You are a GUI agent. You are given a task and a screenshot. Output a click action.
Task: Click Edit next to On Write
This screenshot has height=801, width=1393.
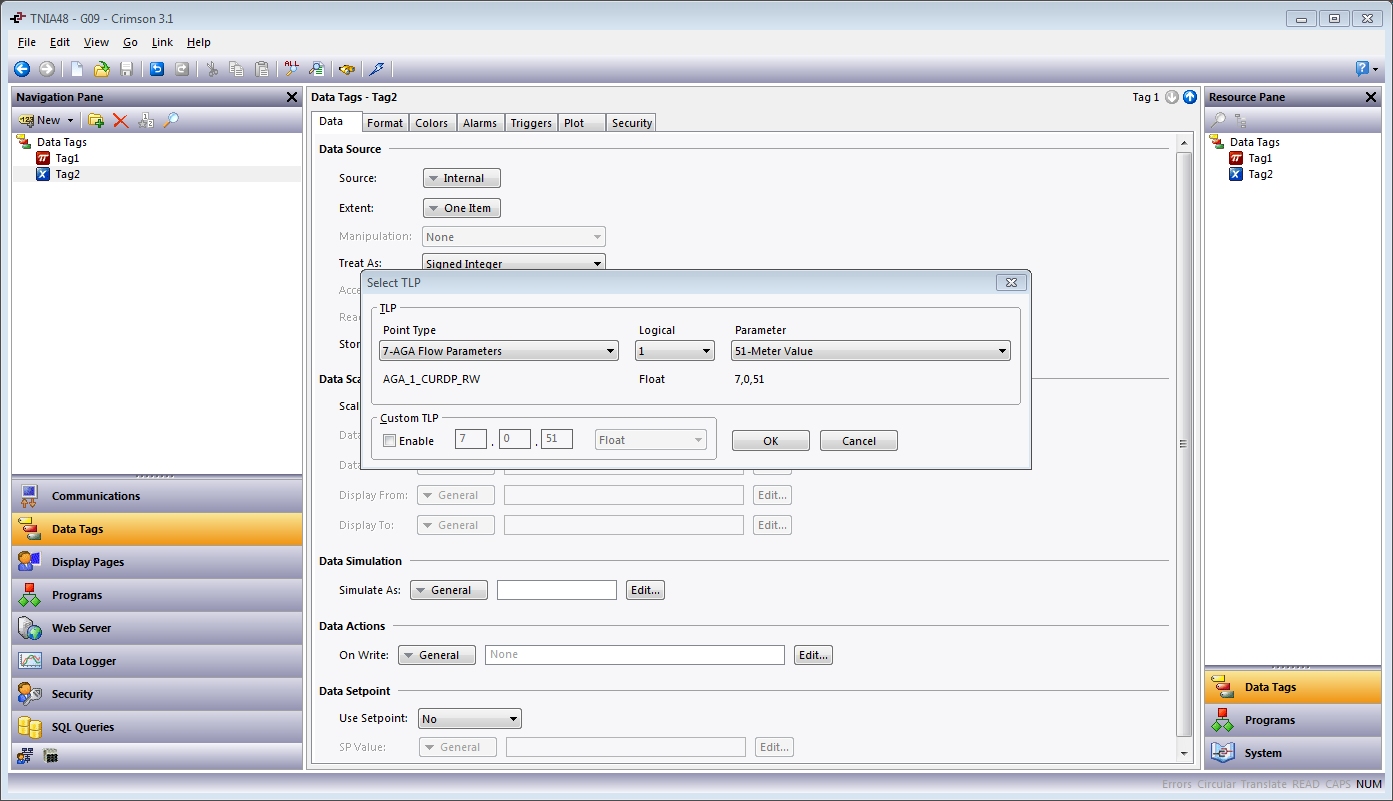pyautogui.click(x=813, y=655)
